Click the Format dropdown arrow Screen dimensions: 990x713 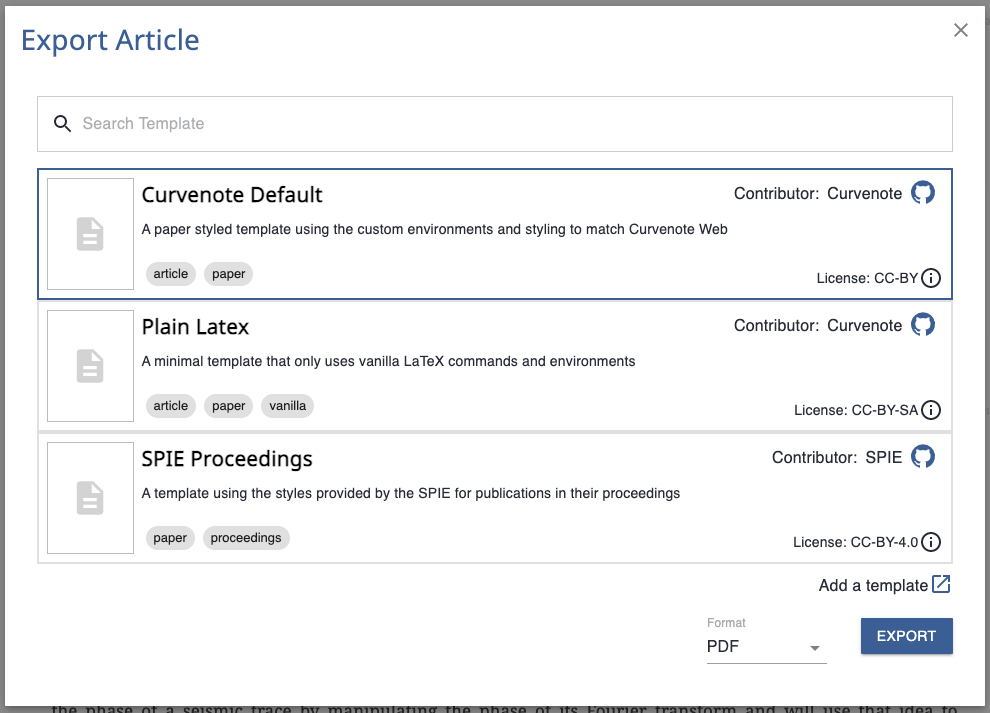814,648
